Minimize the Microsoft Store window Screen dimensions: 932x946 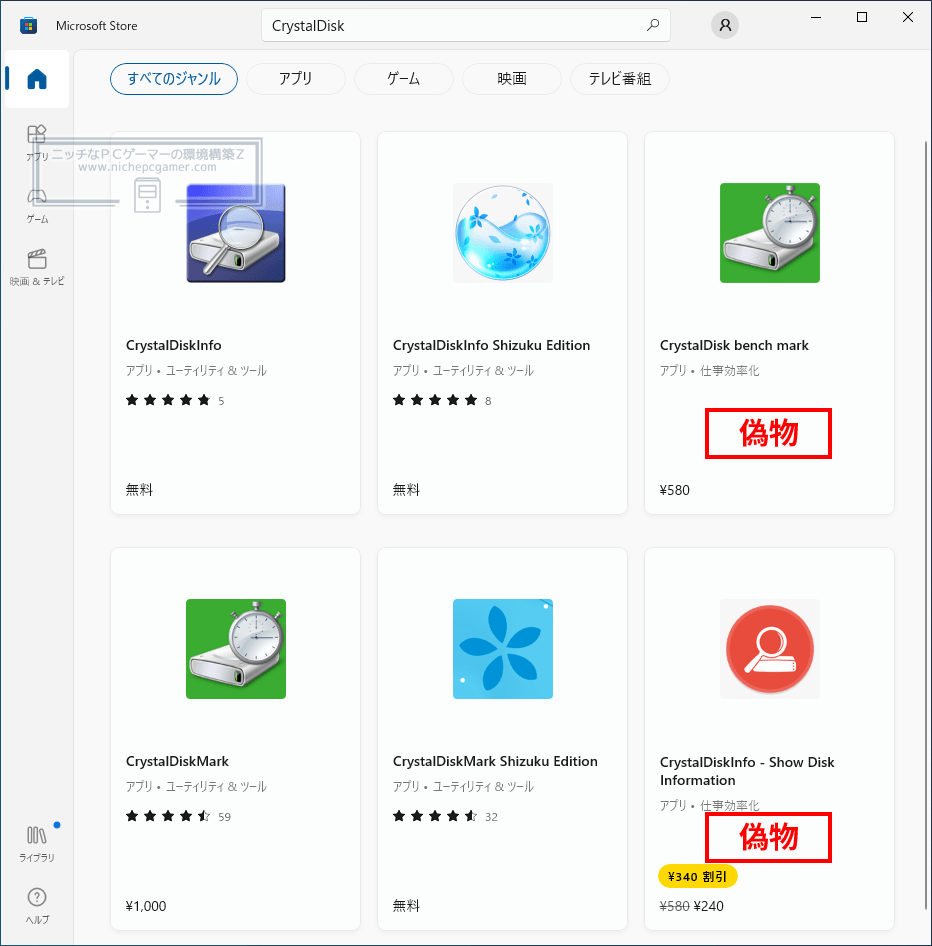(x=816, y=17)
